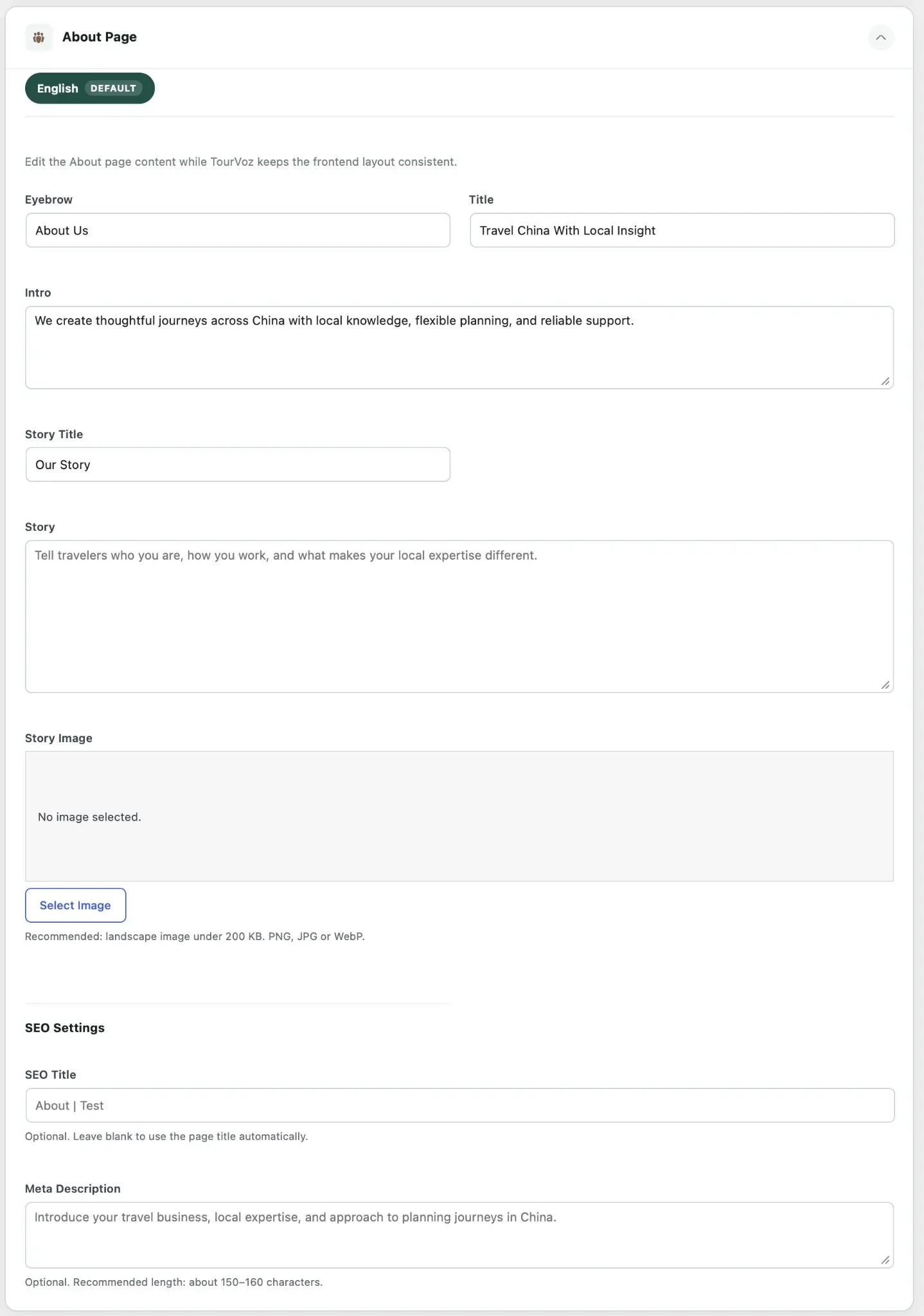The width and height of the screenshot is (924, 1316).
Task: Click the Meta Description resize handle
Action: 885,1260
